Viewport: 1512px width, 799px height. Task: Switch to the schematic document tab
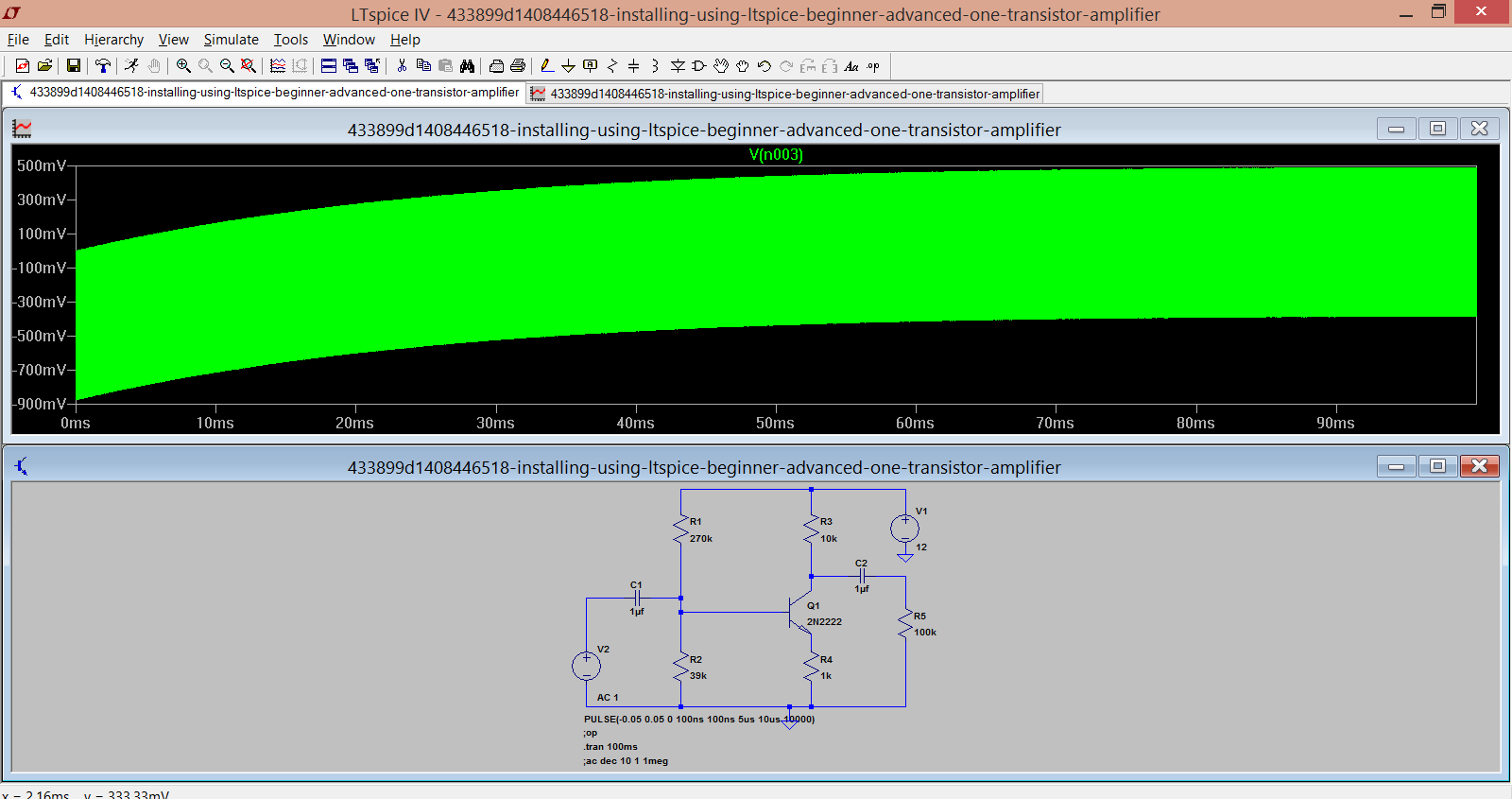click(265, 93)
